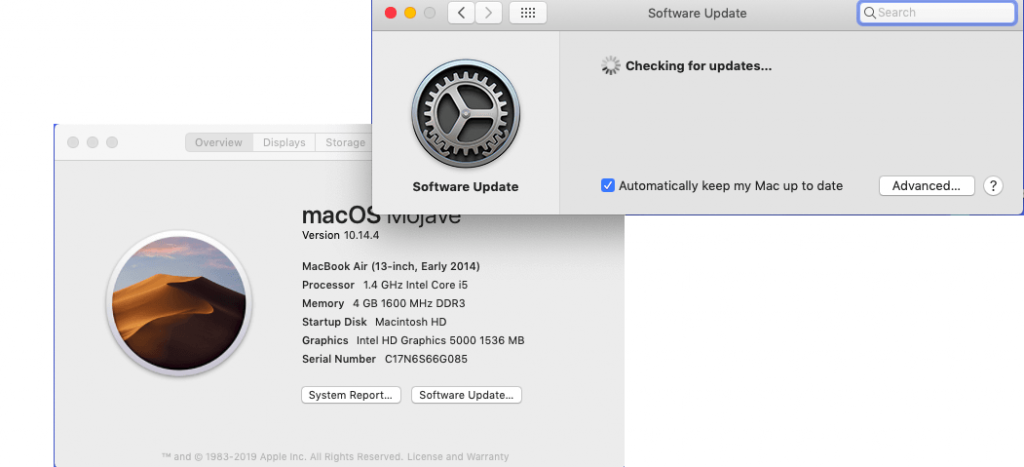
Task: Switch to the Overview tab
Action: click(219, 142)
